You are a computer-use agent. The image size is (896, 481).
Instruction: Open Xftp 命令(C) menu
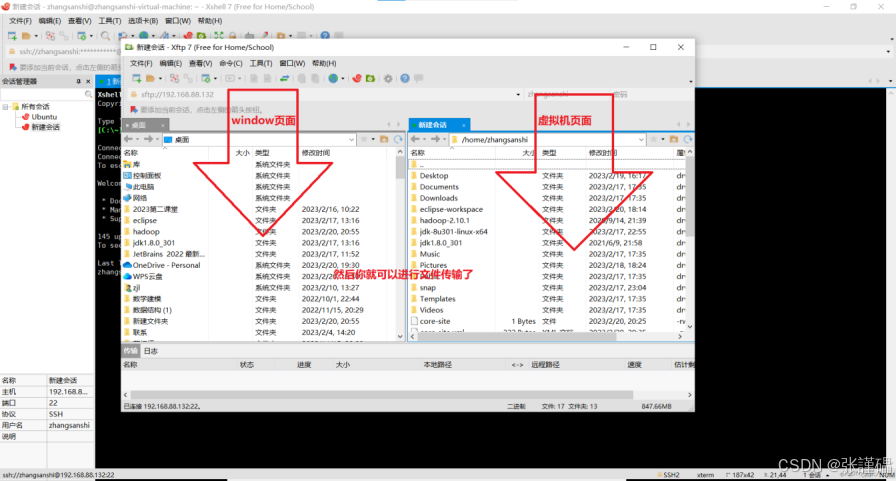coord(231,63)
